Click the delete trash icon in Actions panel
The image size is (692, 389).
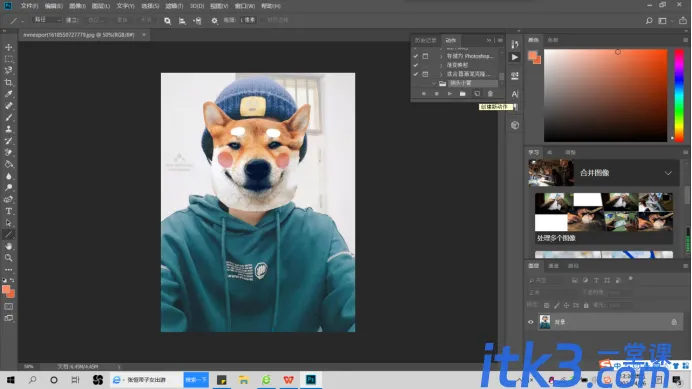pyautogui.click(x=490, y=94)
